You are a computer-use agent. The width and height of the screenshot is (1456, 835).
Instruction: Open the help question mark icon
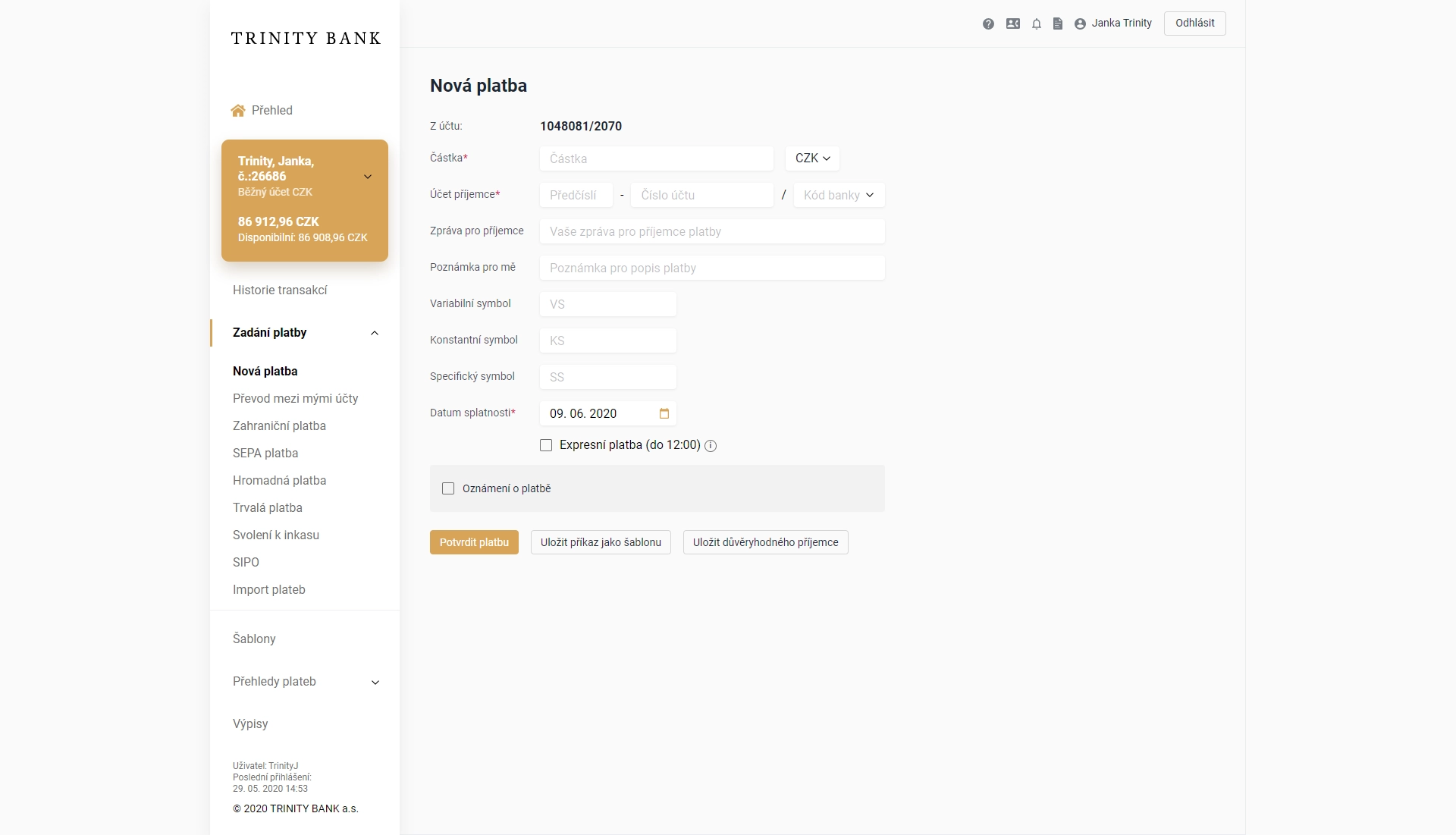coord(988,24)
